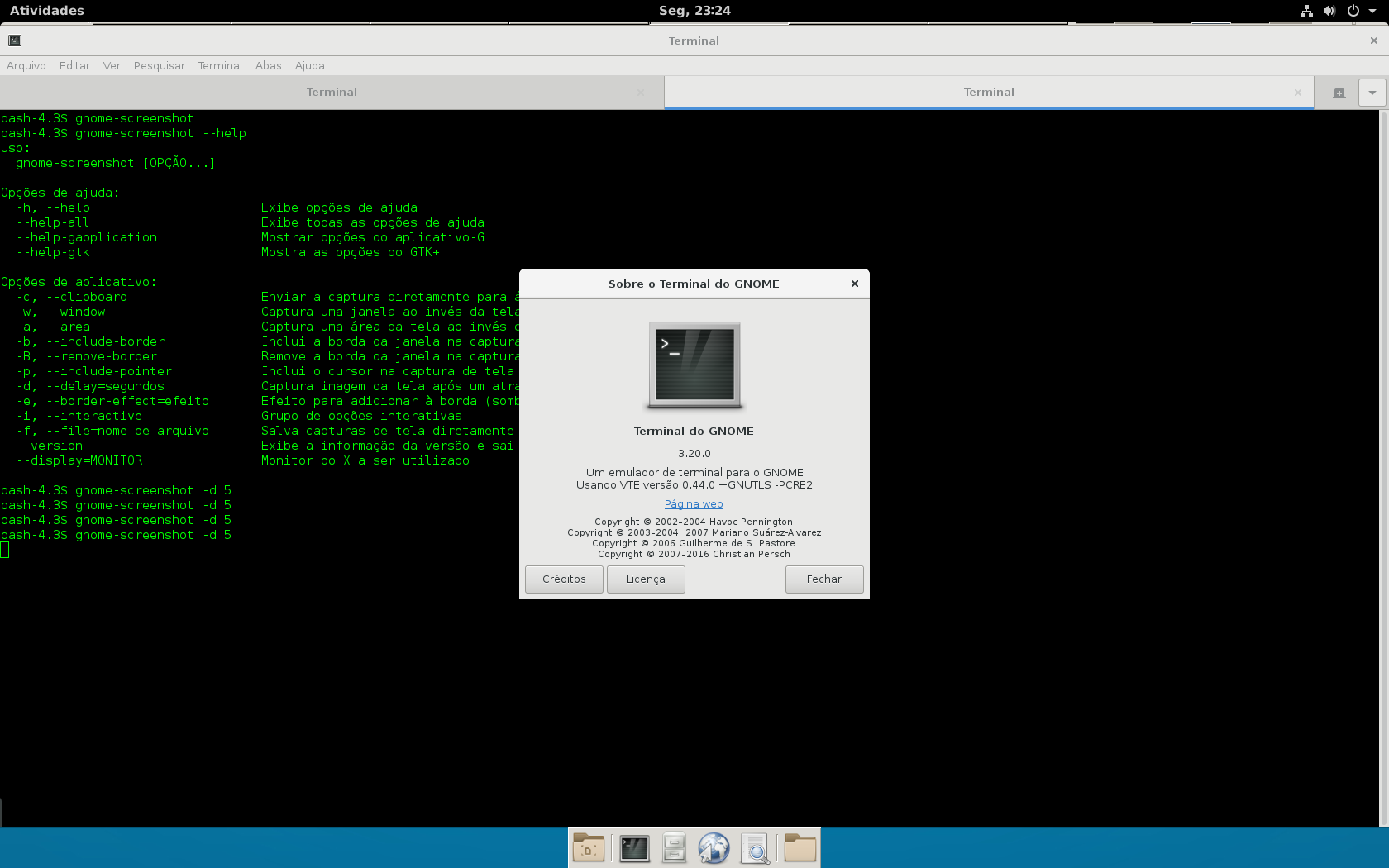Close the Terminal window
The width and height of the screenshot is (1389, 868).
(x=1374, y=41)
